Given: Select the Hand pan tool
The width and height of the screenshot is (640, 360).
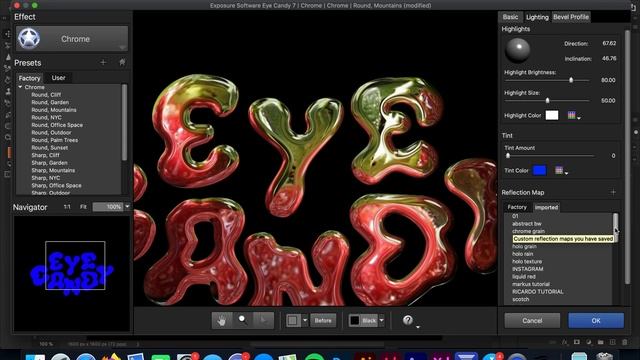Looking at the screenshot, I should (222, 320).
